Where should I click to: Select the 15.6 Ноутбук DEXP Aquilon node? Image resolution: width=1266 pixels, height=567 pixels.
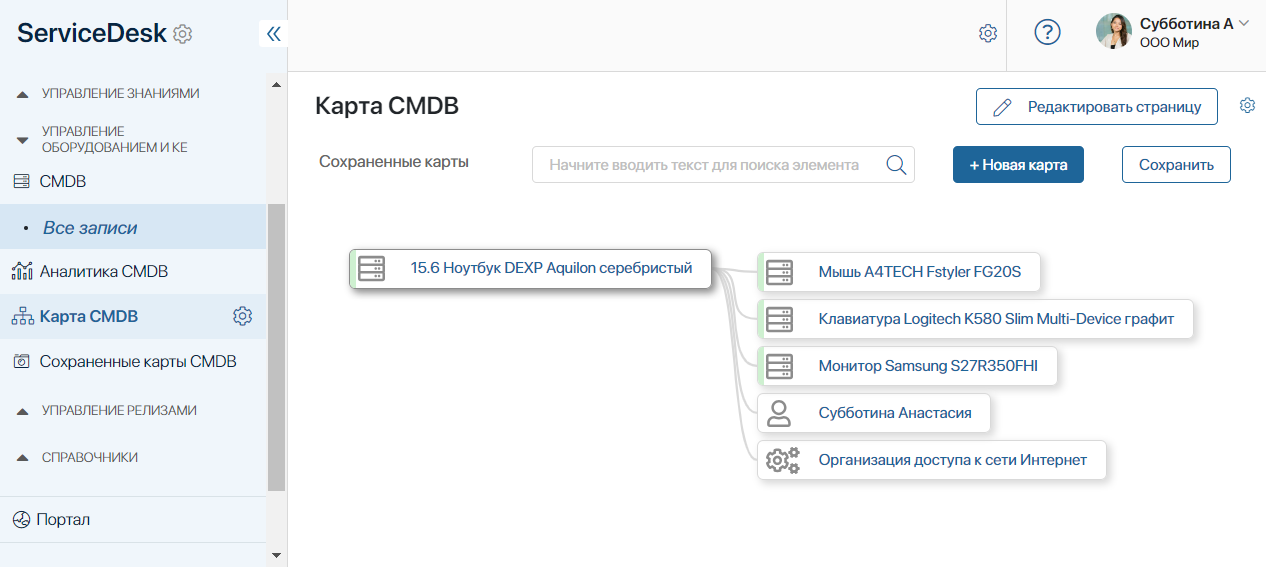click(530, 268)
